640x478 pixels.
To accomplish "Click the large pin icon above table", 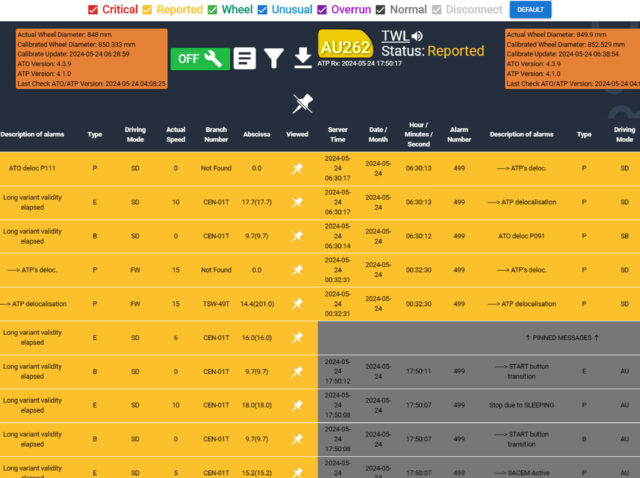I will pyautogui.click(x=302, y=103).
